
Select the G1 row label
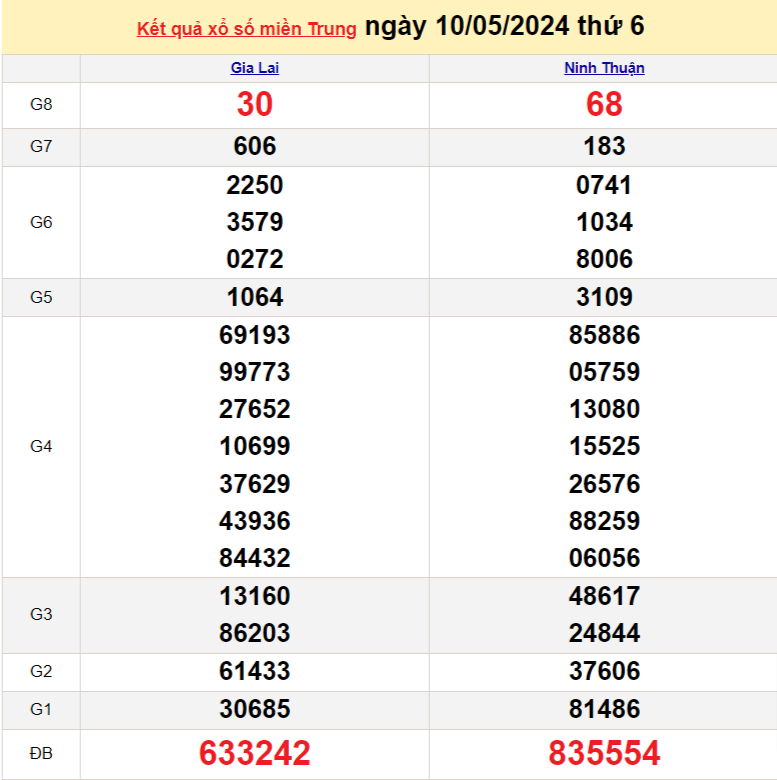[x=41, y=709]
